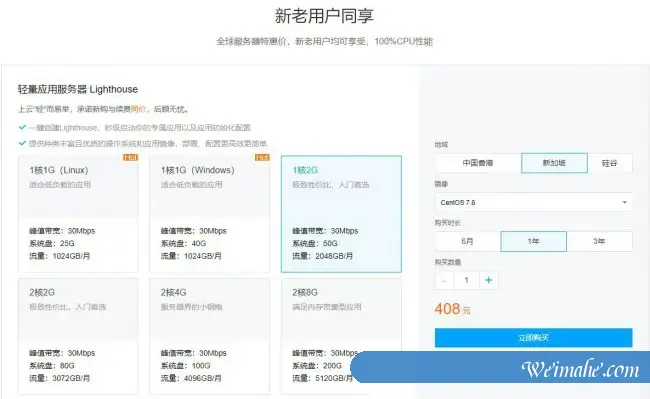Click 流量: 2048GB/月 in the 1核2G card
The image size is (650, 399).
click(323, 256)
